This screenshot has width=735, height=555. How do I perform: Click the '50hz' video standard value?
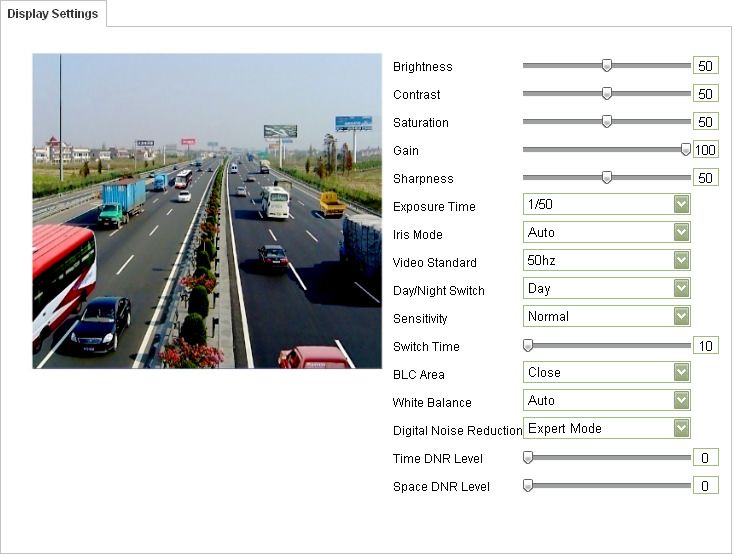pos(541,260)
